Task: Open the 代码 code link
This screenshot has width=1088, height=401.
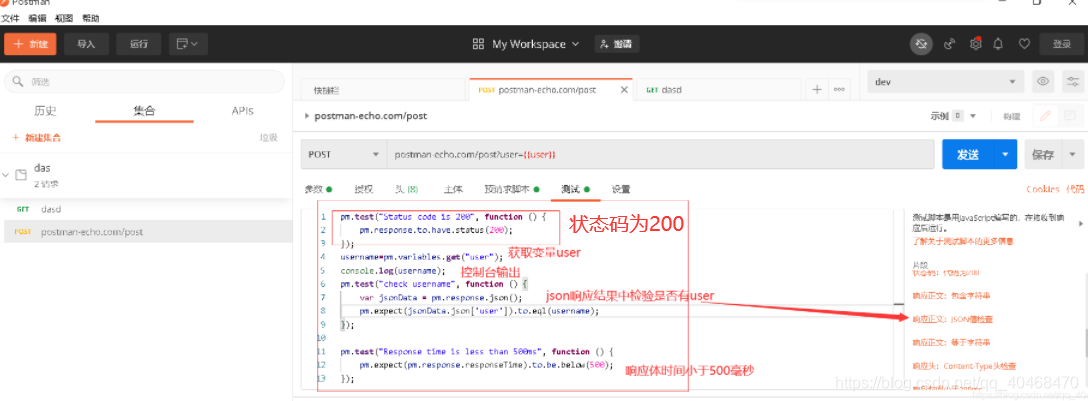Action: coord(1074,189)
